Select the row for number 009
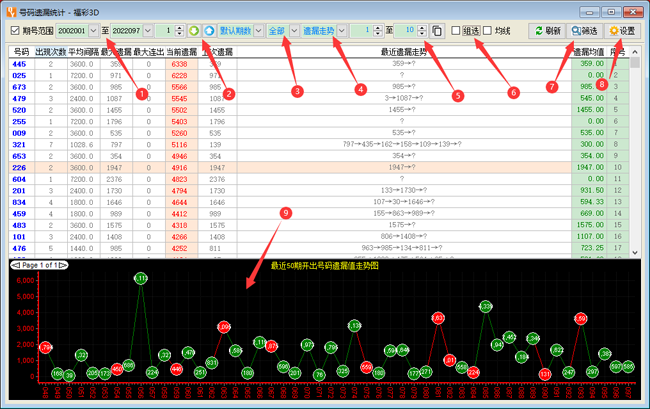This screenshot has width=650, height=409. [x=319, y=133]
